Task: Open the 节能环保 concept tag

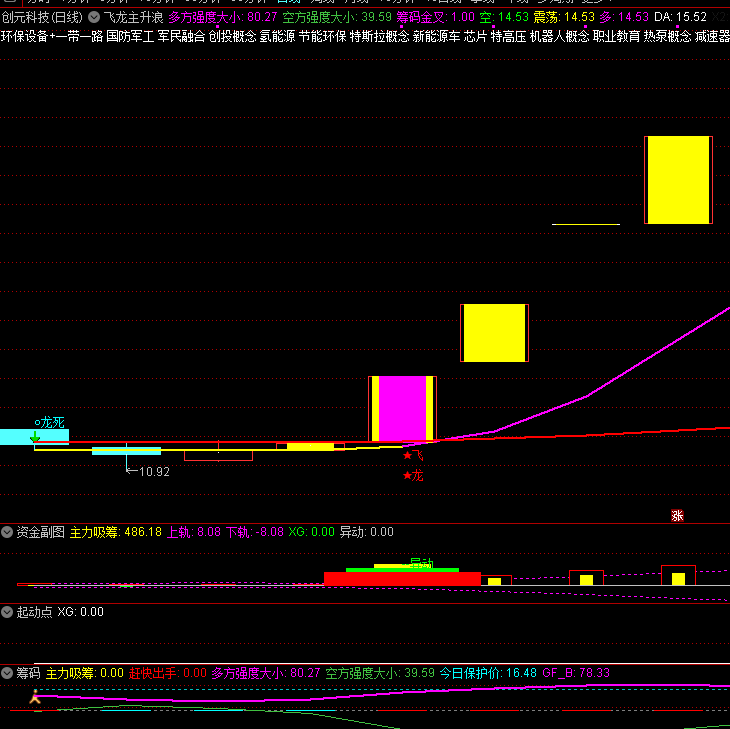Action: pyautogui.click(x=323, y=36)
